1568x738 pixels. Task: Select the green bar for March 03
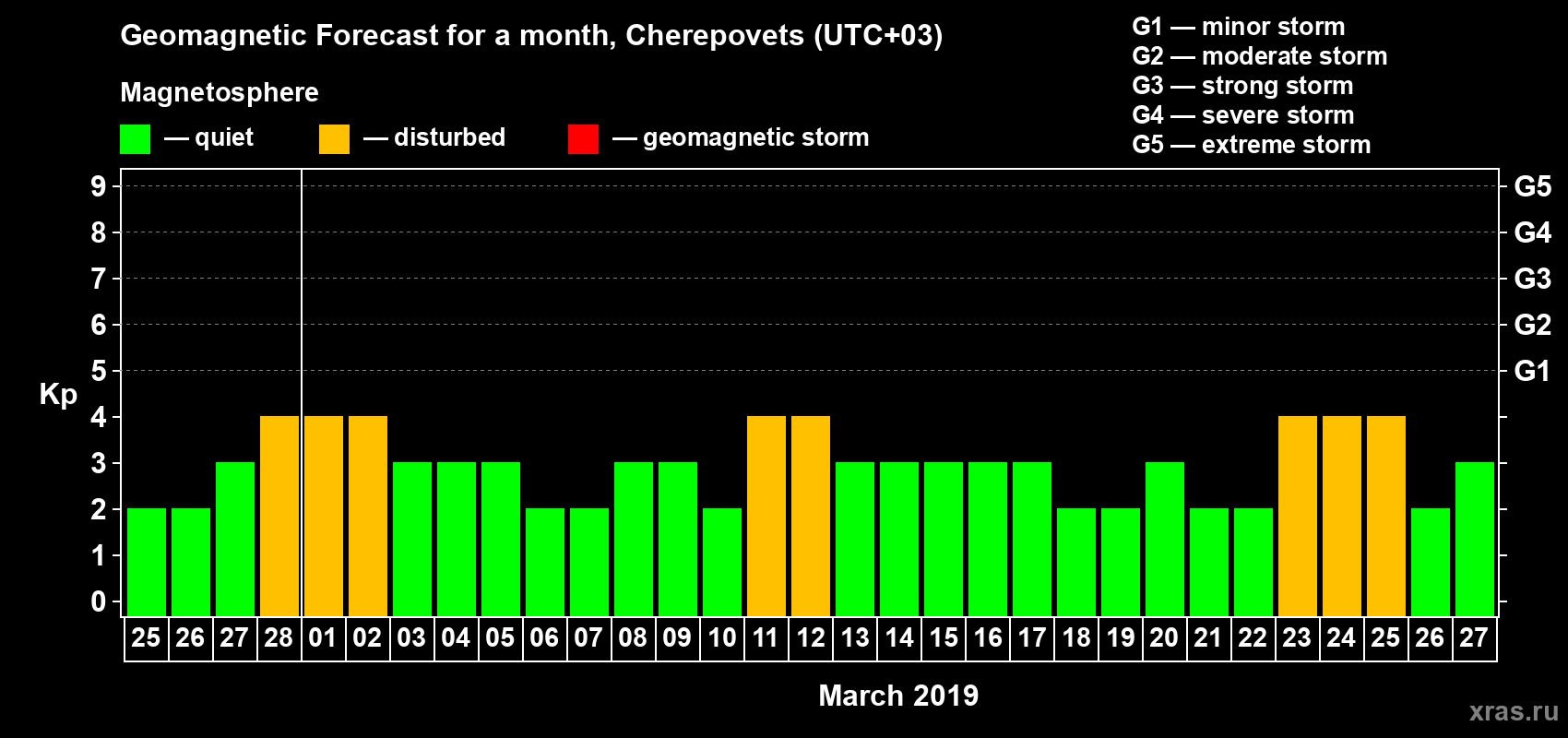(x=412, y=539)
